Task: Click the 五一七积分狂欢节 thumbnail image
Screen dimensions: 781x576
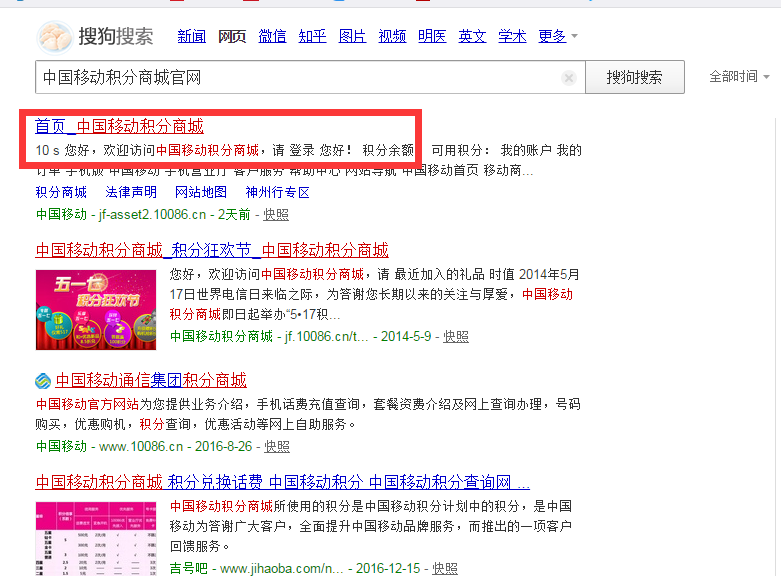Action: point(96,310)
